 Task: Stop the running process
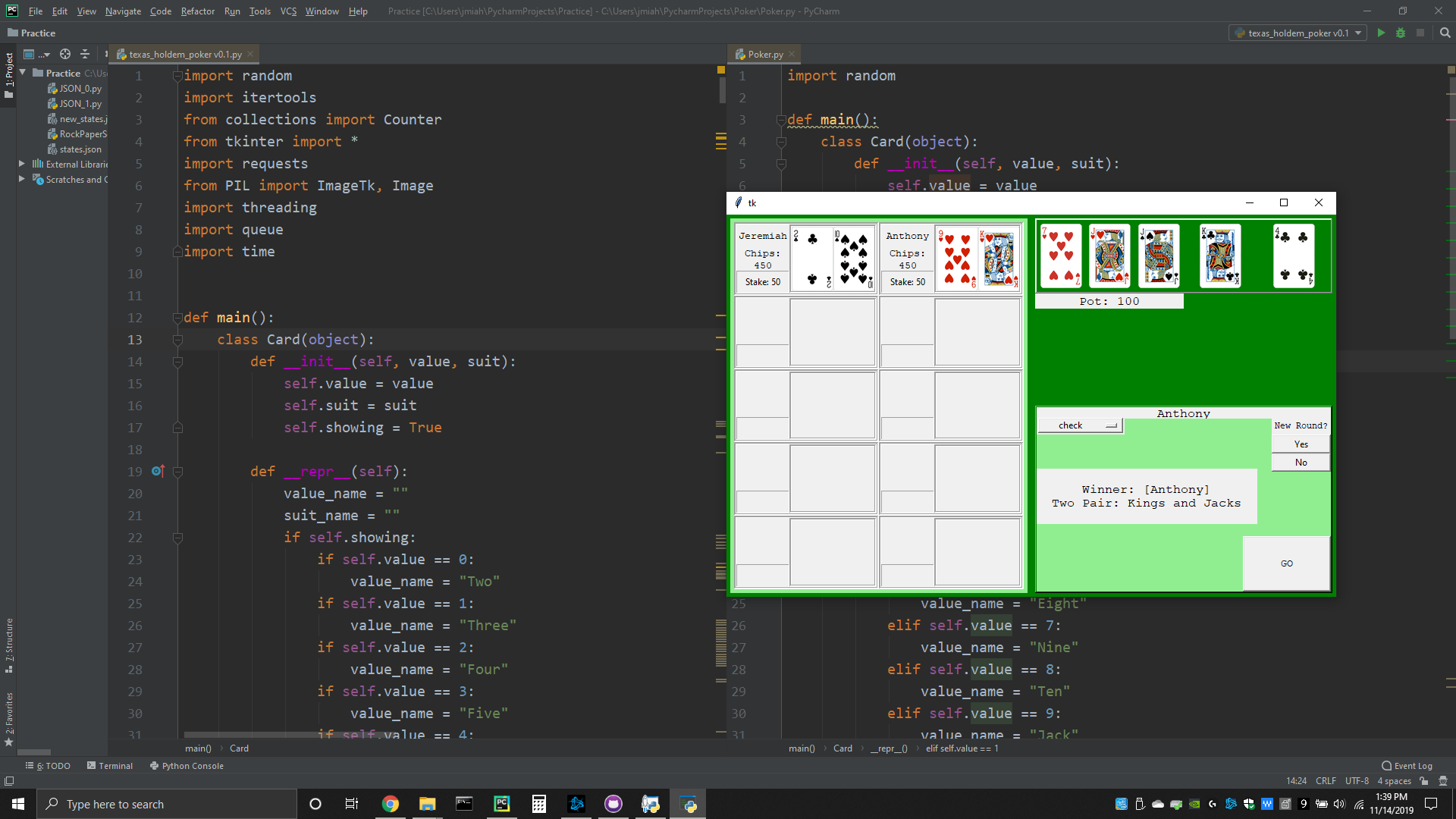[x=1420, y=33]
